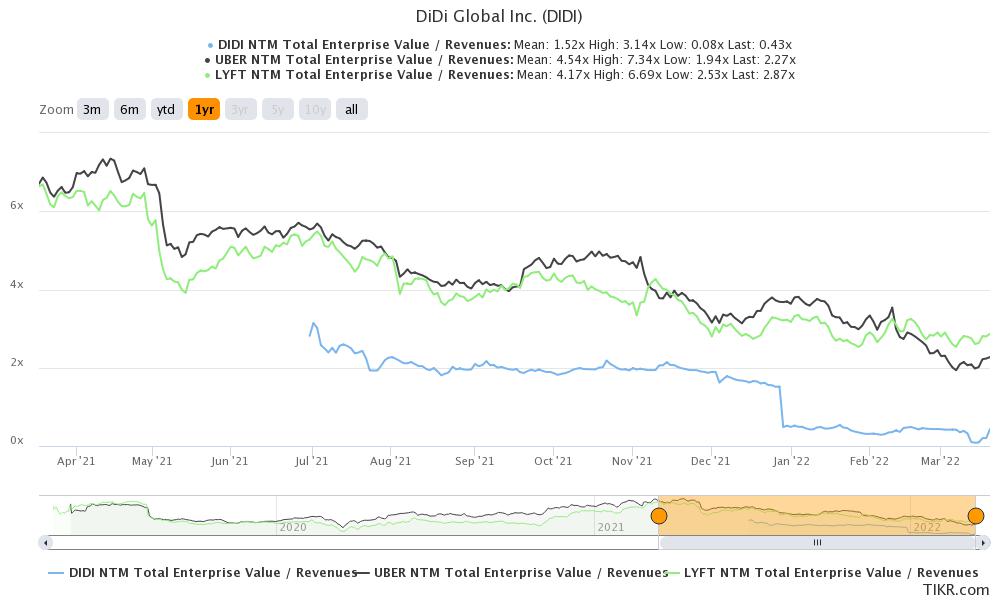The width and height of the screenshot is (1000, 600).
Task: Click the 'Zoom' label
Action: point(57,110)
